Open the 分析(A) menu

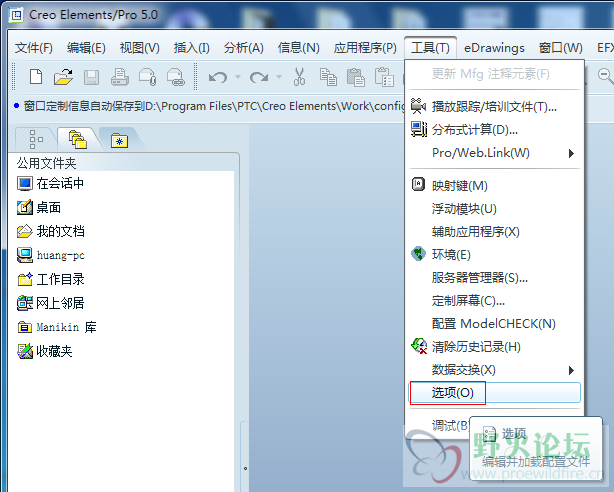pyautogui.click(x=244, y=48)
